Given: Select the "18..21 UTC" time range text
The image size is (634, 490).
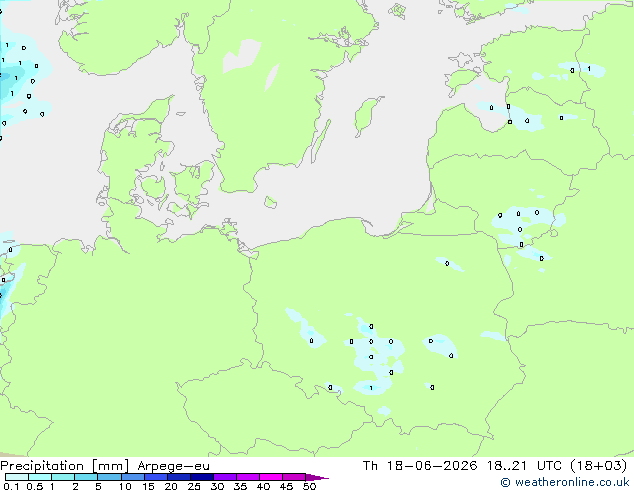Looking at the screenshot, I should tap(524, 466).
